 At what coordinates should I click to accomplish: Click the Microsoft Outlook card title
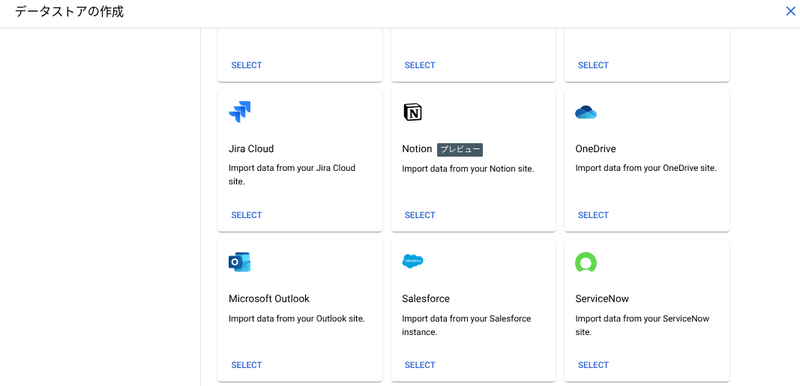pyautogui.click(x=269, y=299)
